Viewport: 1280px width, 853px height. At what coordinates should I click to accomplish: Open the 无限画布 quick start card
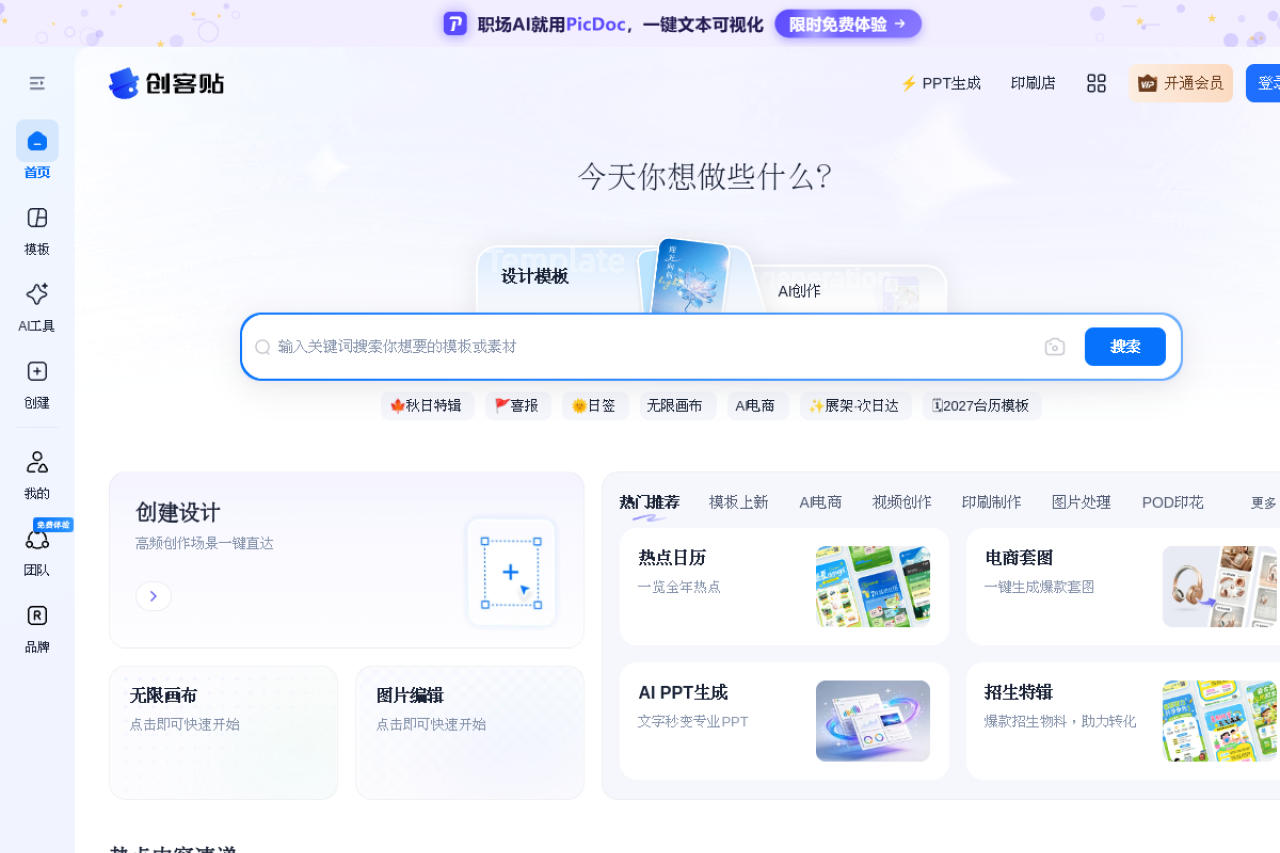click(x=223, y=733)
